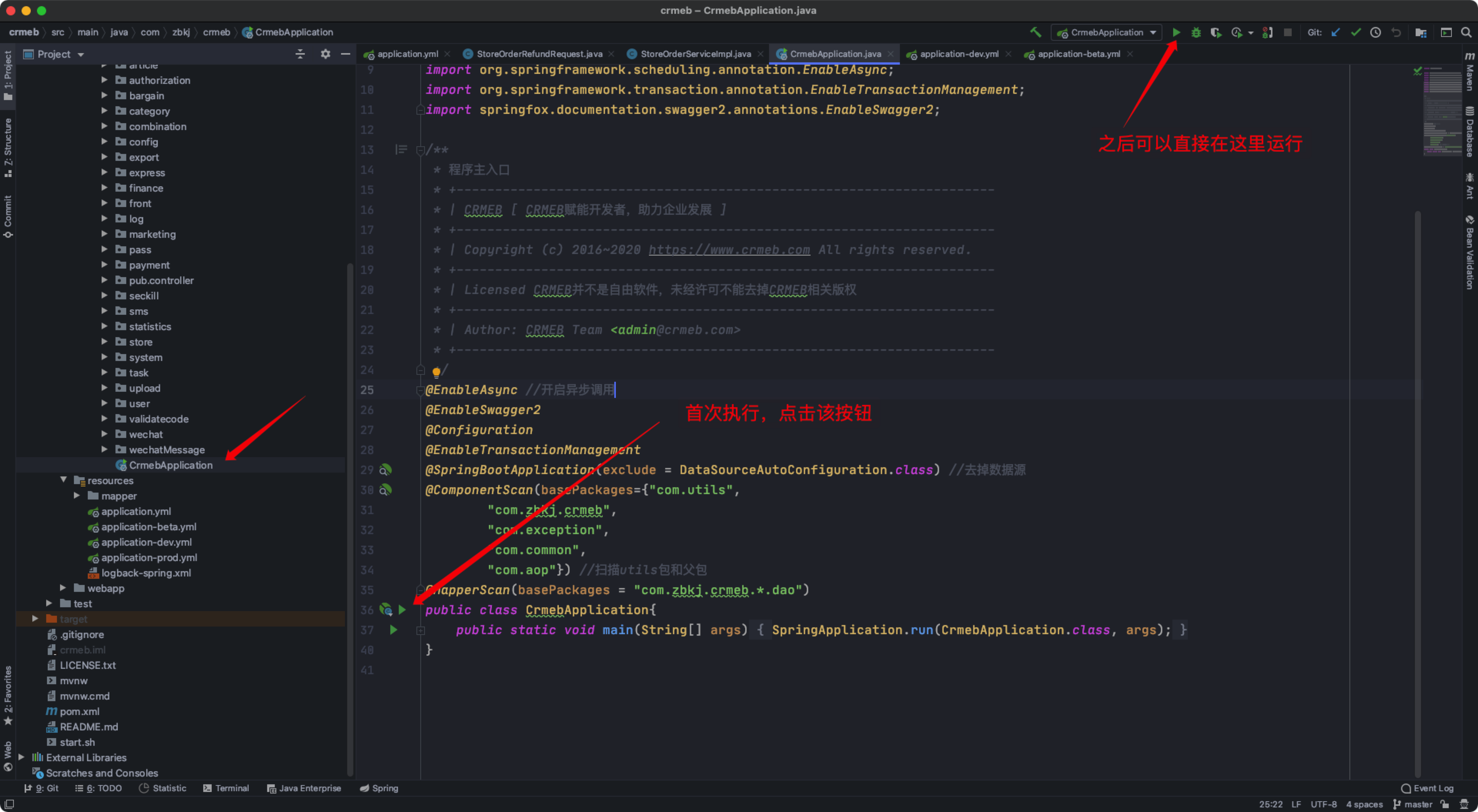Viewport: 1478px width, 812px height.
Task: Show Git history with the clock icon
Action: (x=1375, y=32)
